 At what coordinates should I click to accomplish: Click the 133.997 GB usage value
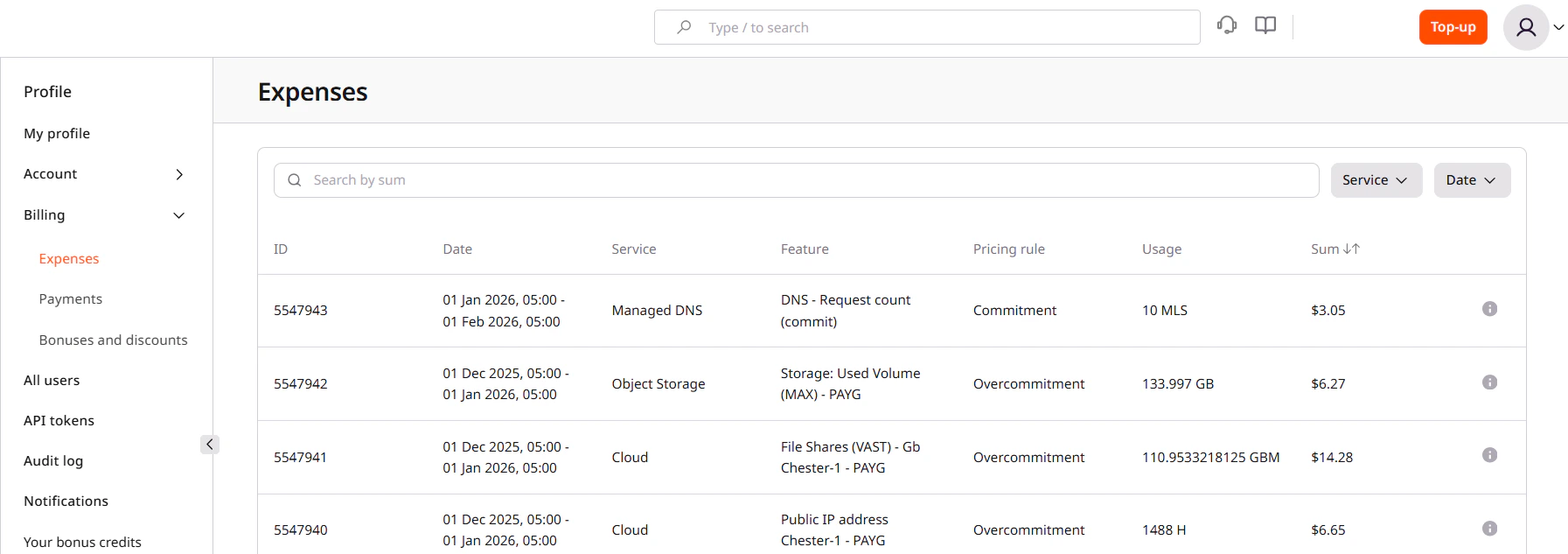pyautogui.click(x=1178, y=383)
